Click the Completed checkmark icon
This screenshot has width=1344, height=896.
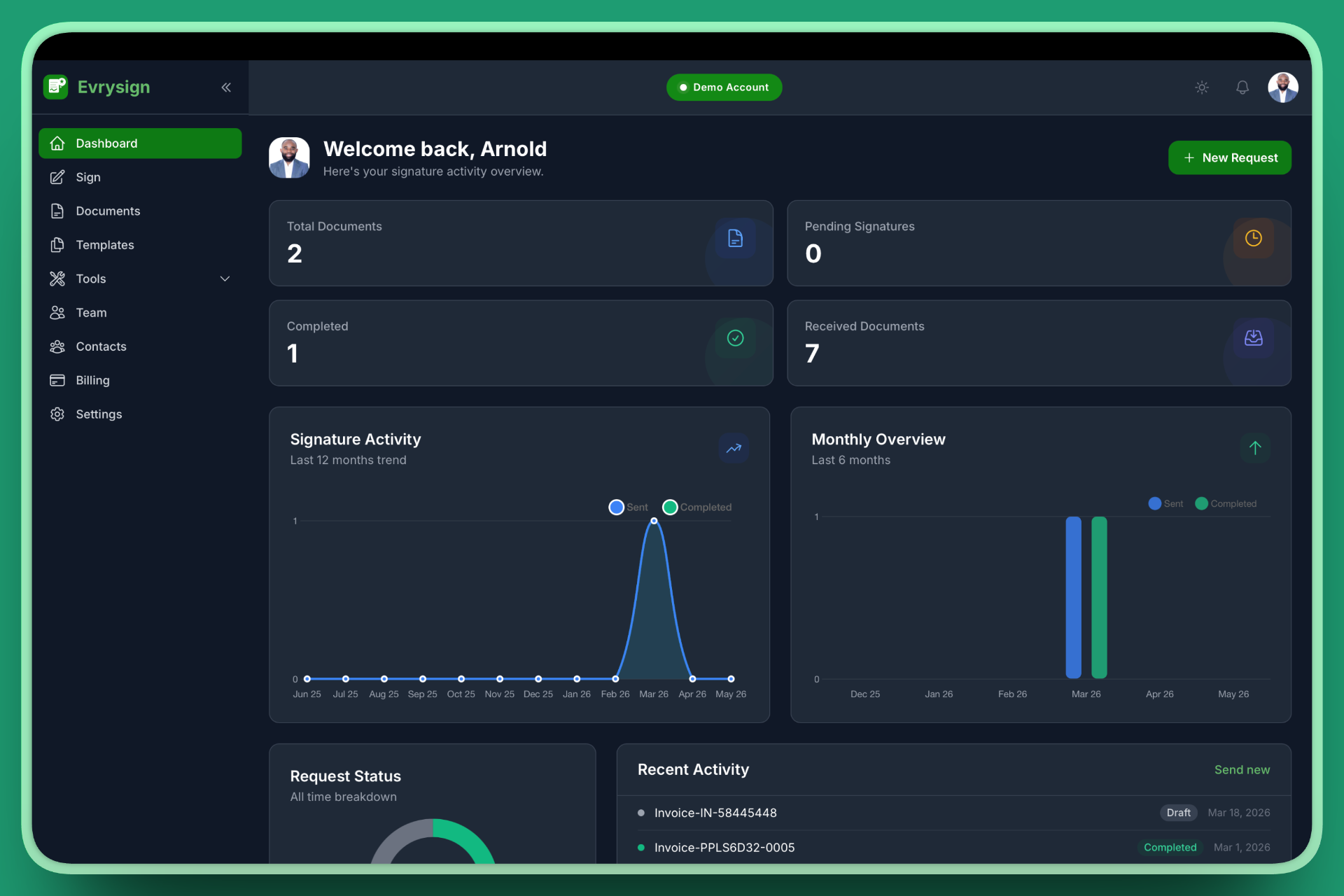click(x=735, y=338)
